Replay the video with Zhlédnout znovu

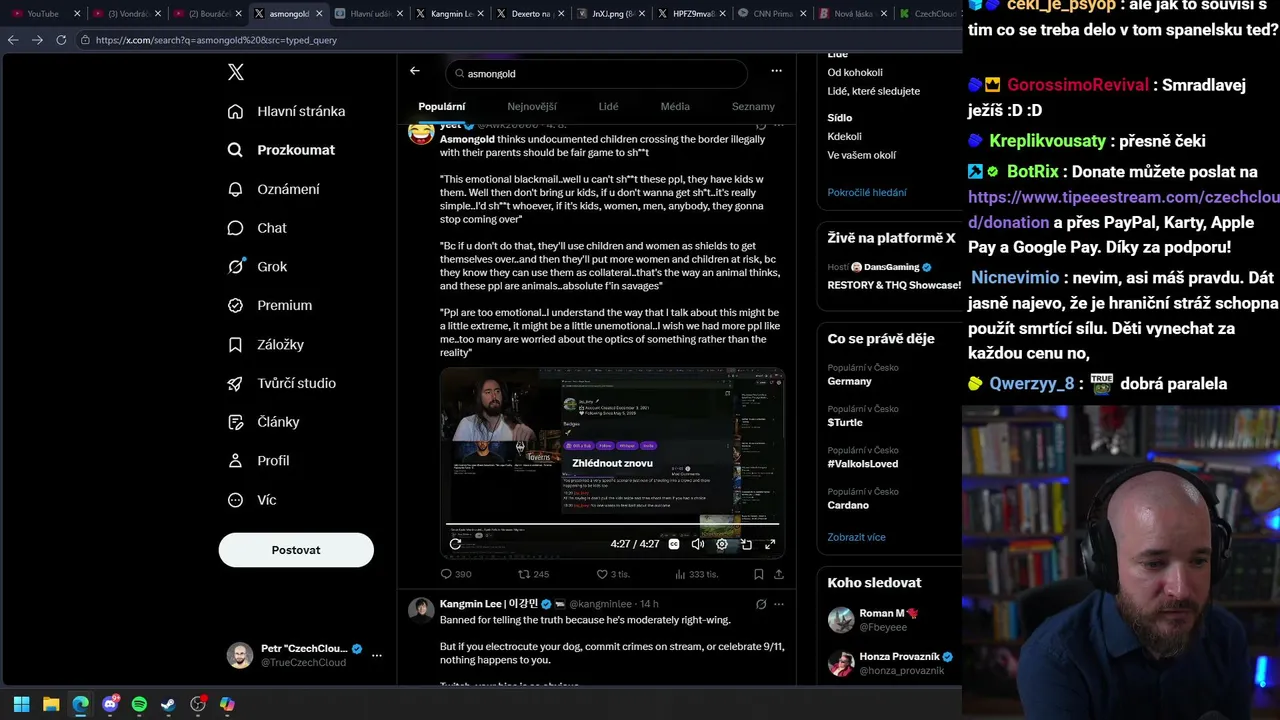(612, 463)
